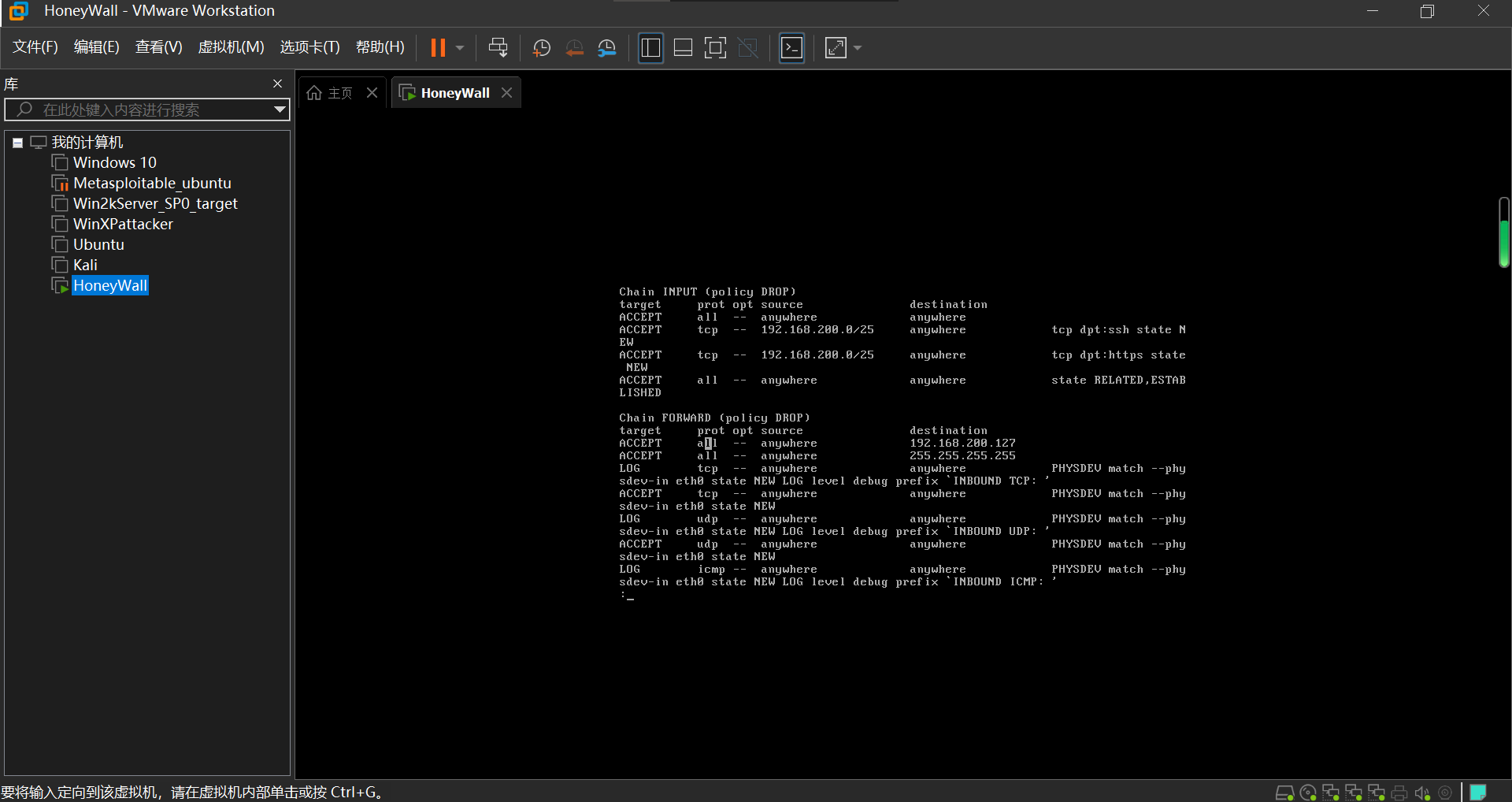The image size is (1512, 802).
Task: Click the printer status icon
Action: 1399,793
